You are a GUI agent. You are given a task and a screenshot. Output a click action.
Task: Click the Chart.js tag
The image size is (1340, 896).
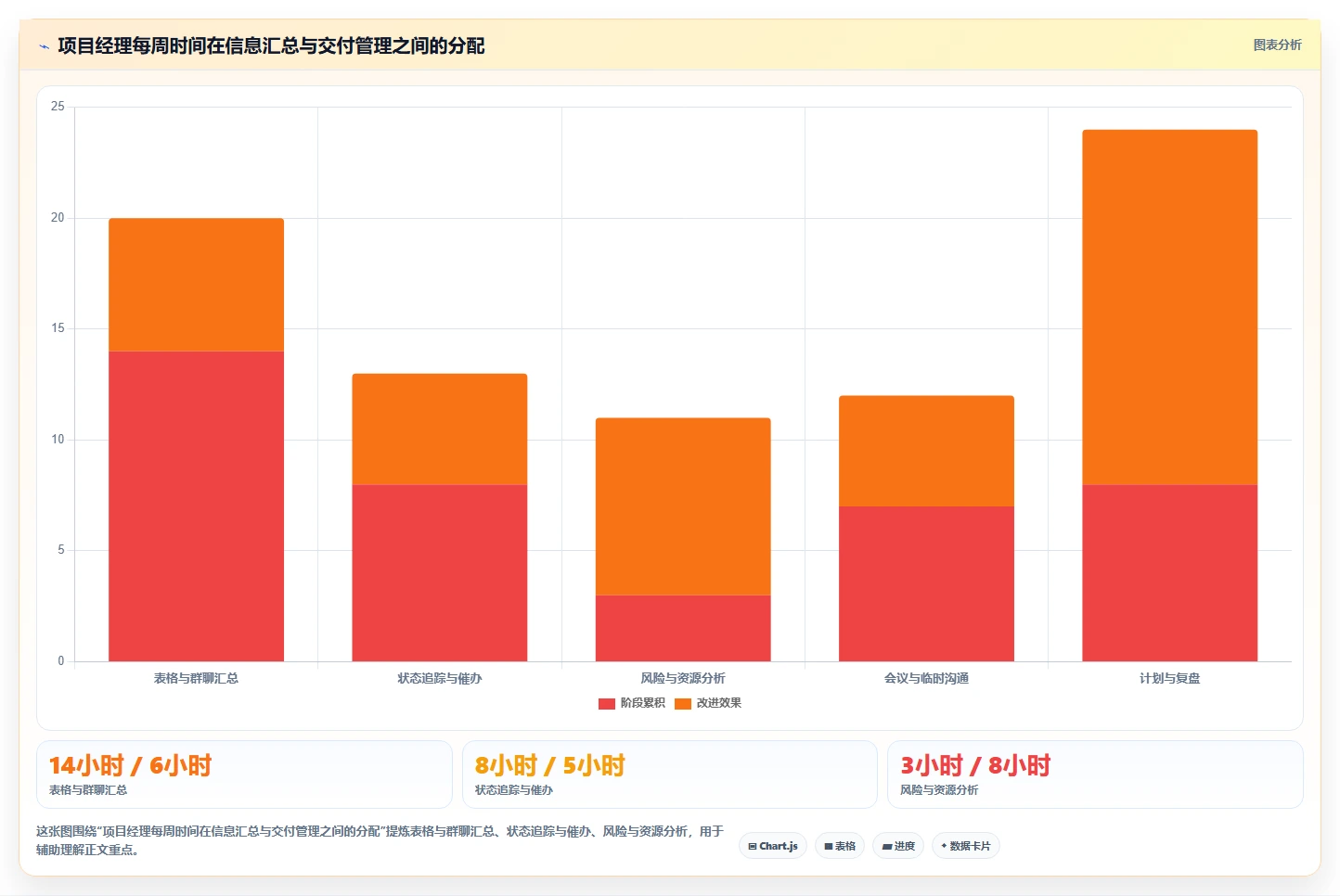click(773, 846)
